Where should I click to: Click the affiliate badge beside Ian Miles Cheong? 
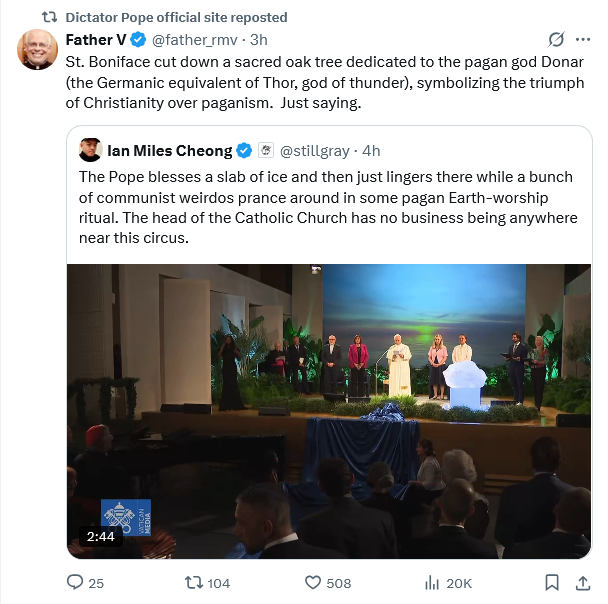(x=266, y=151)
